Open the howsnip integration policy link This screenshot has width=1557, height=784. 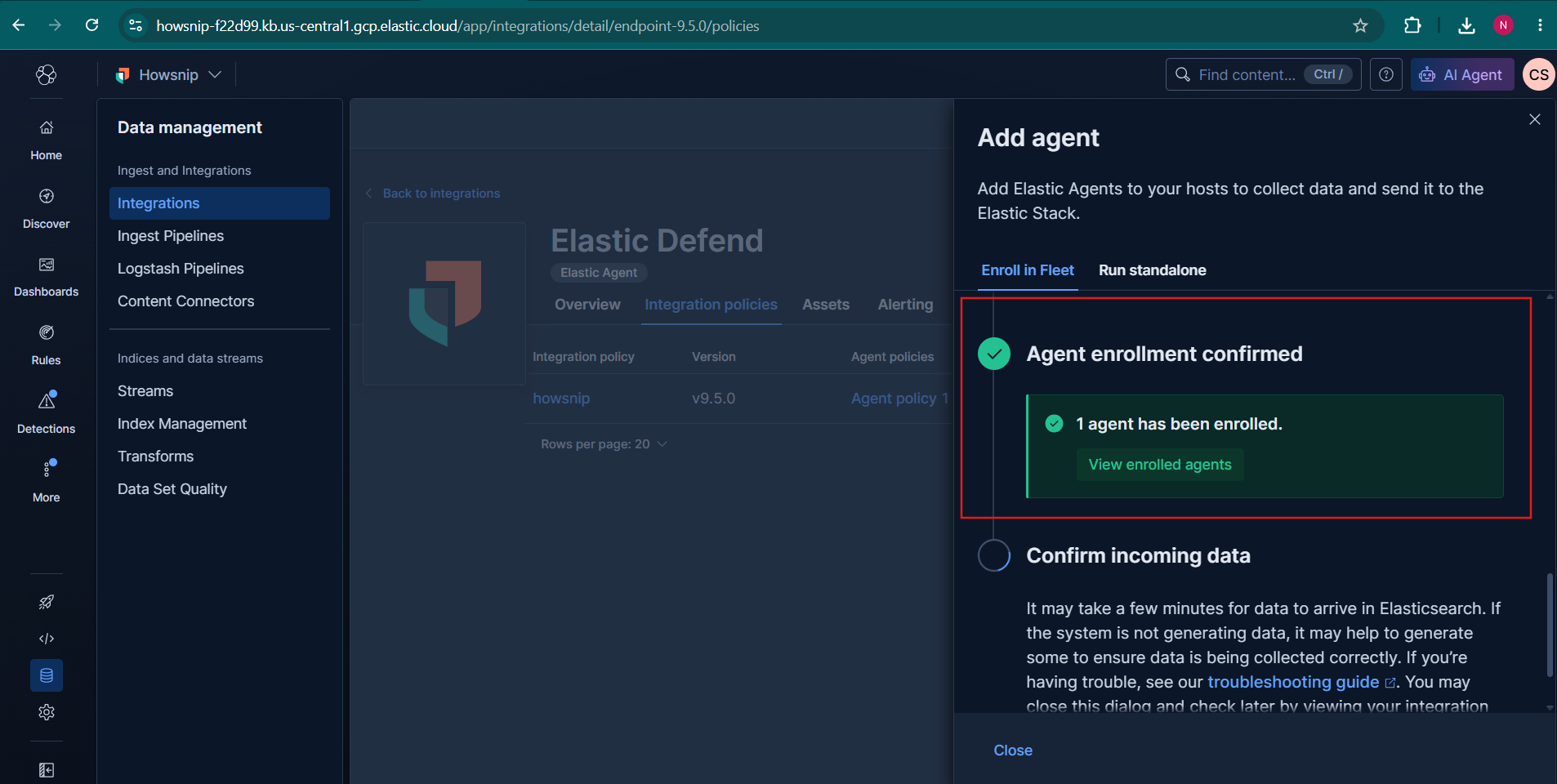tap(561, 399)
